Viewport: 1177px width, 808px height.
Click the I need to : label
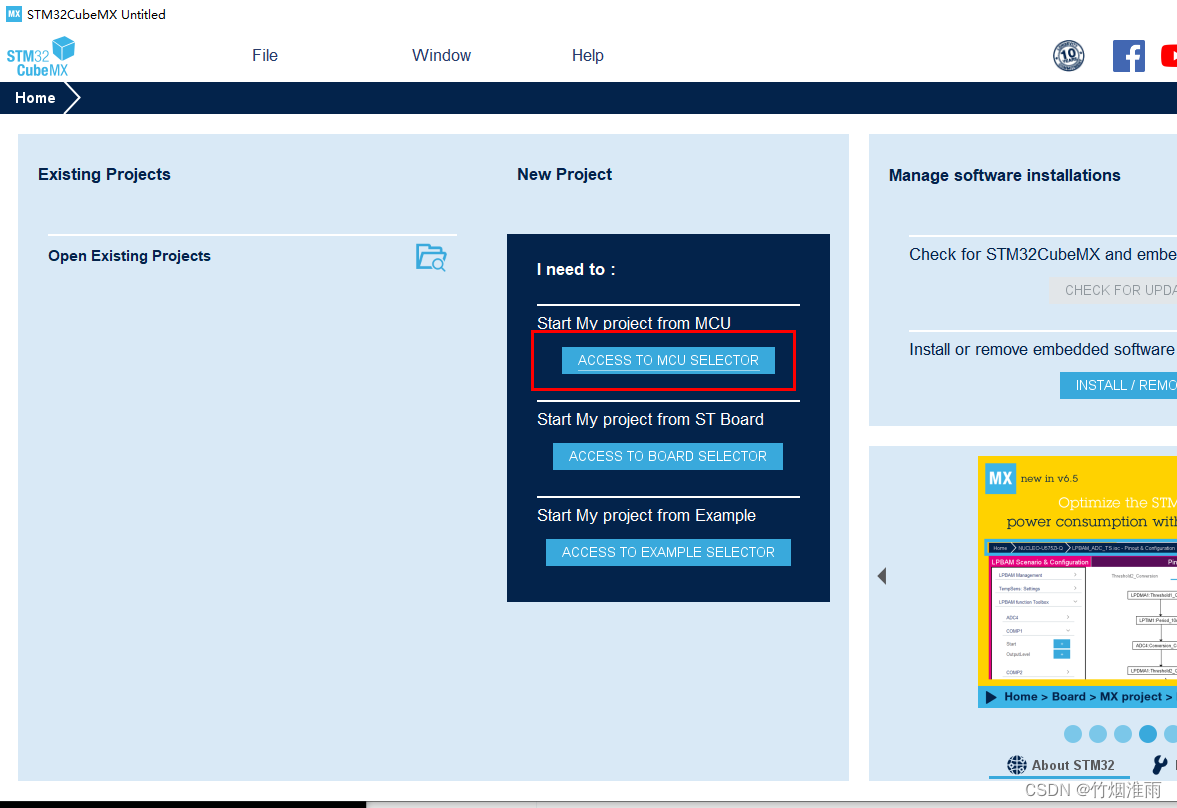576,270
